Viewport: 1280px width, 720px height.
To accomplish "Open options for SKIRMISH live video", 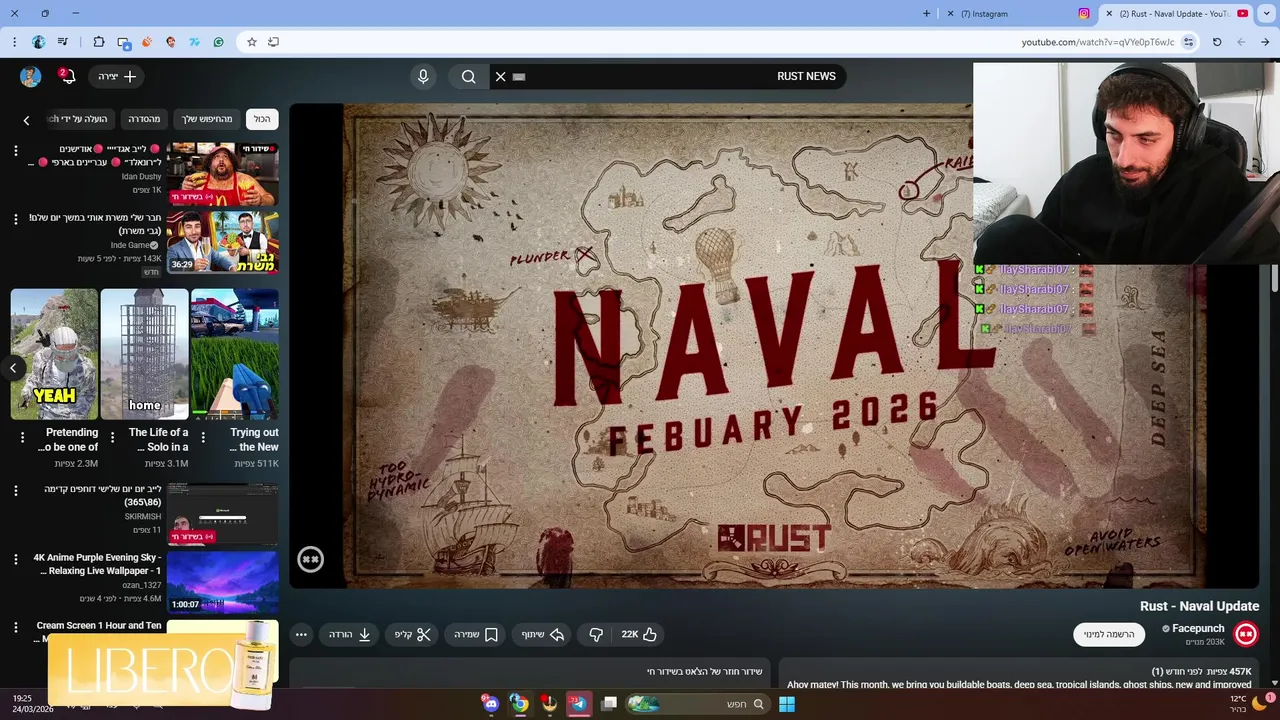I will pyautogui.click(x=15, y=490).
